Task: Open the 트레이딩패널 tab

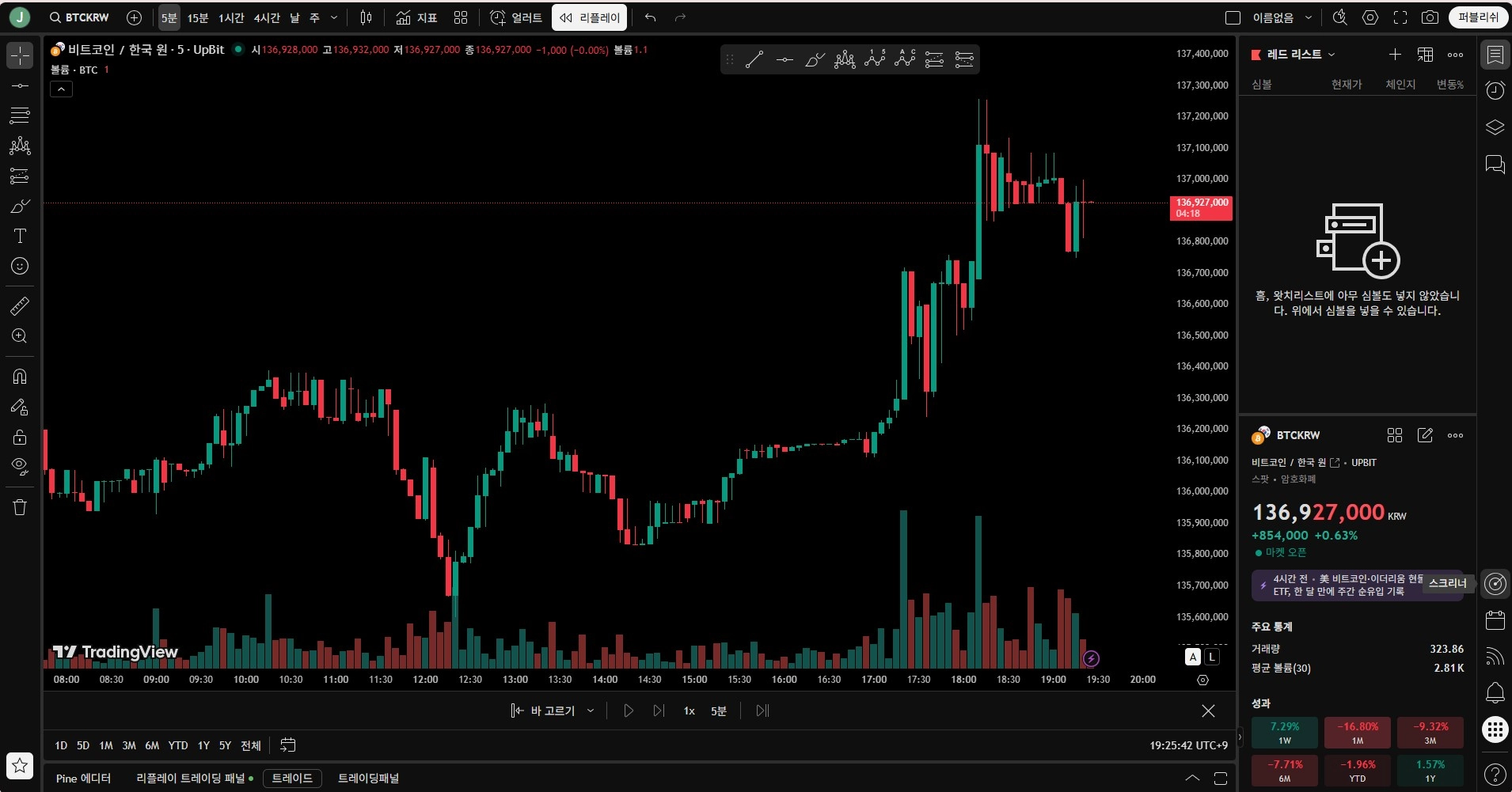Action: 368,778
